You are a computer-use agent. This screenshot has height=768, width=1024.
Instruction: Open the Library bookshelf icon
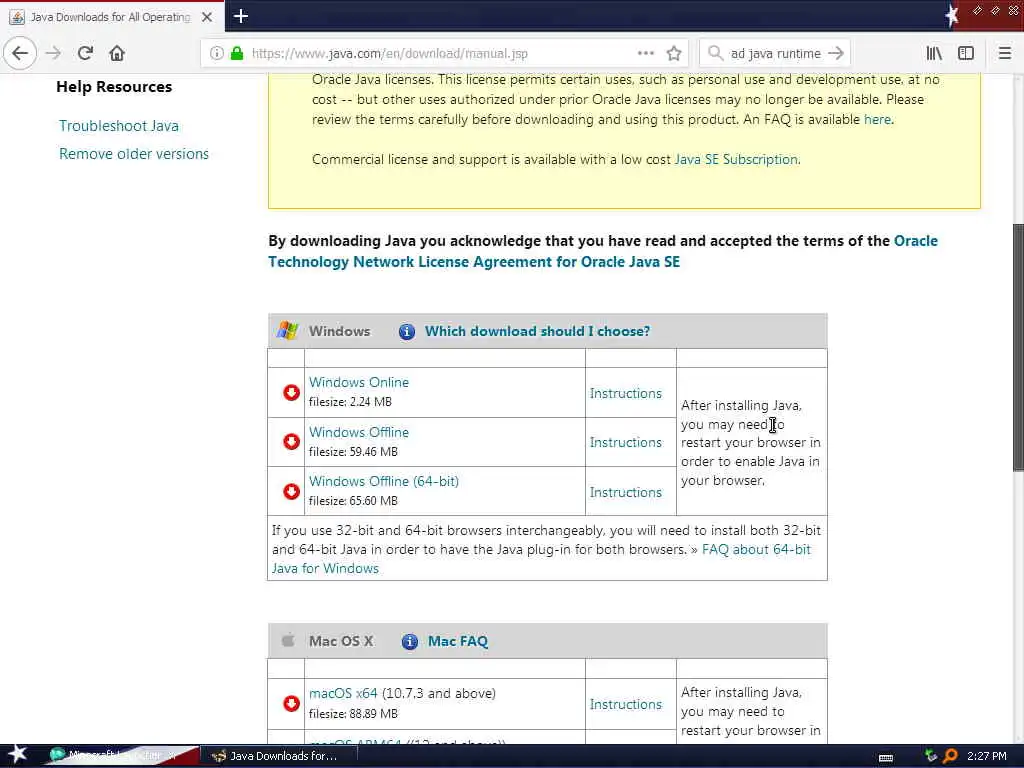tap(934, 53)
